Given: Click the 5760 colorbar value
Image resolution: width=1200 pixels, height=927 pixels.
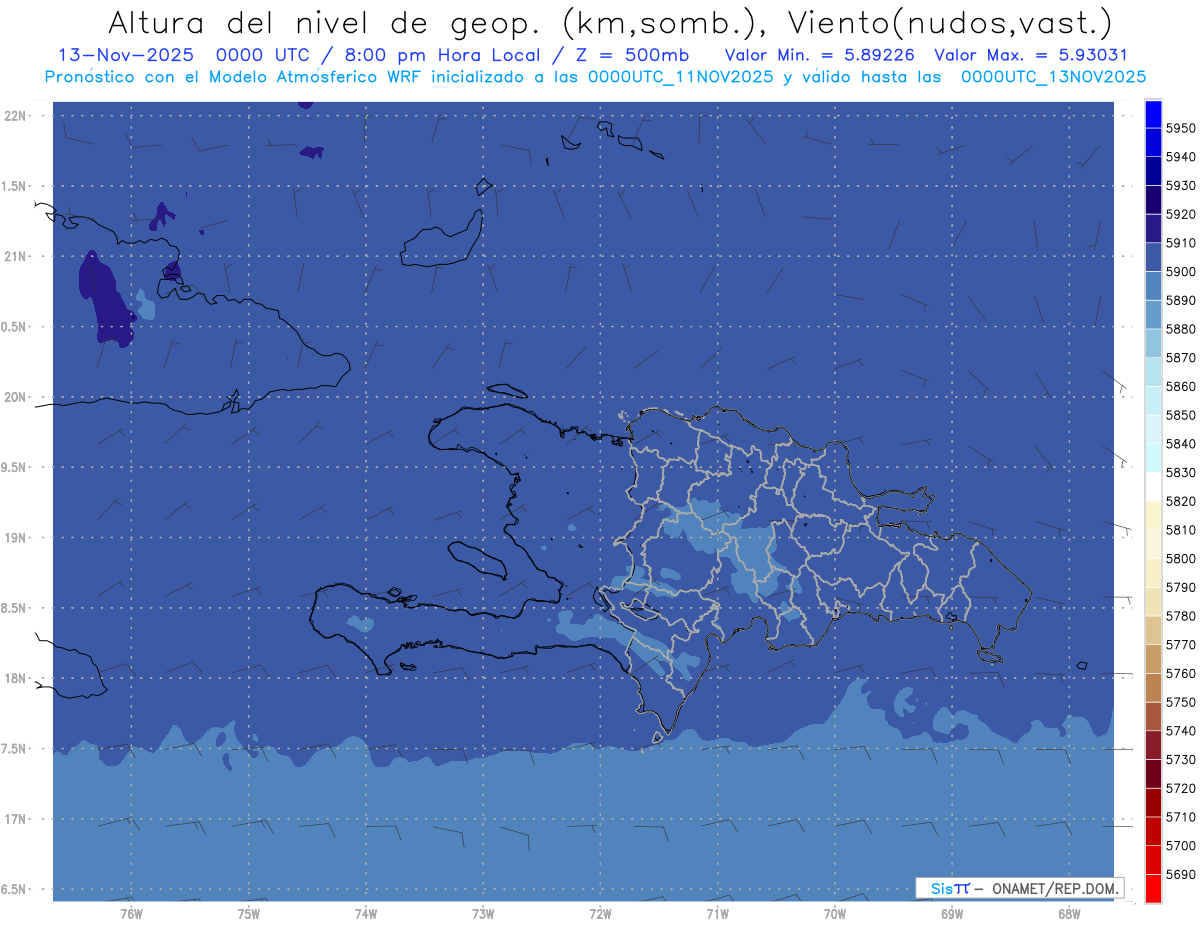Looking at the screenshot, I should [x=1181, y=674].
